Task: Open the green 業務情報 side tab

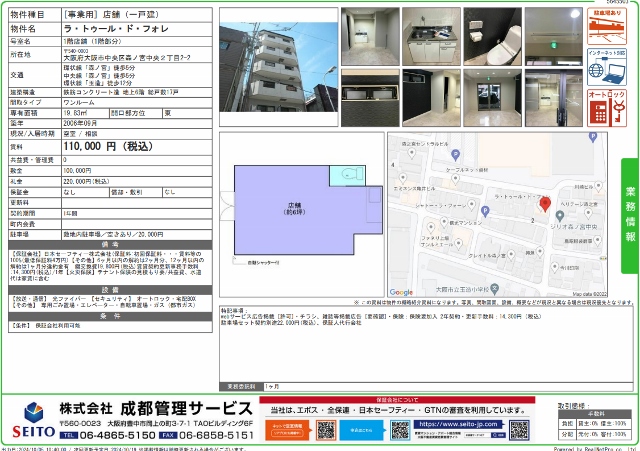Action: coord(630,216)
